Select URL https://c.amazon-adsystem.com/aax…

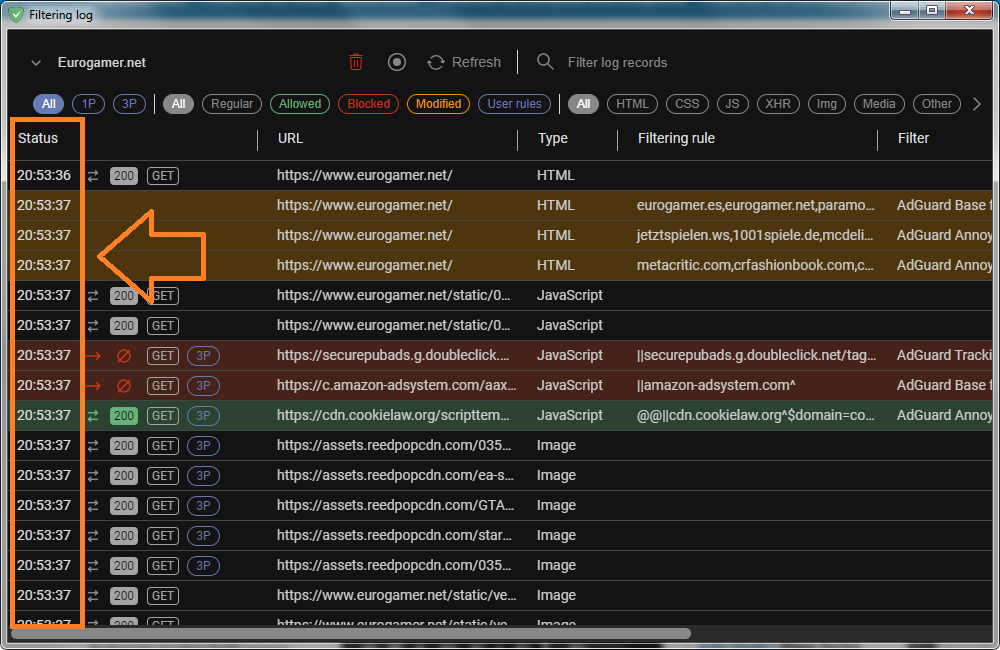(397, 385)
